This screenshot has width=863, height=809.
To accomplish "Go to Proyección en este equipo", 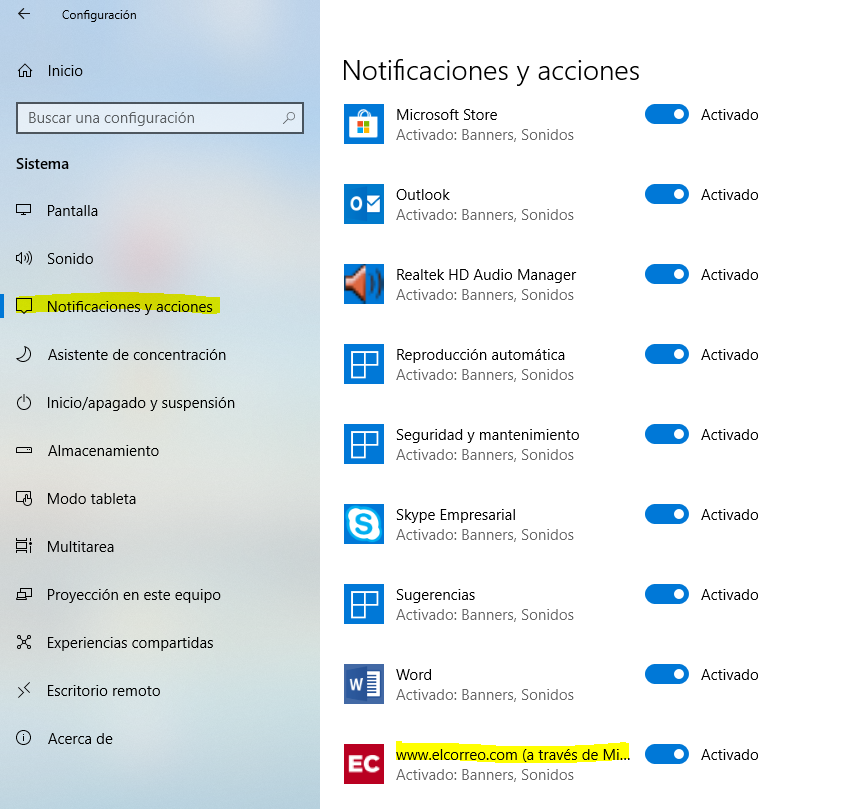I will point(134,595).
